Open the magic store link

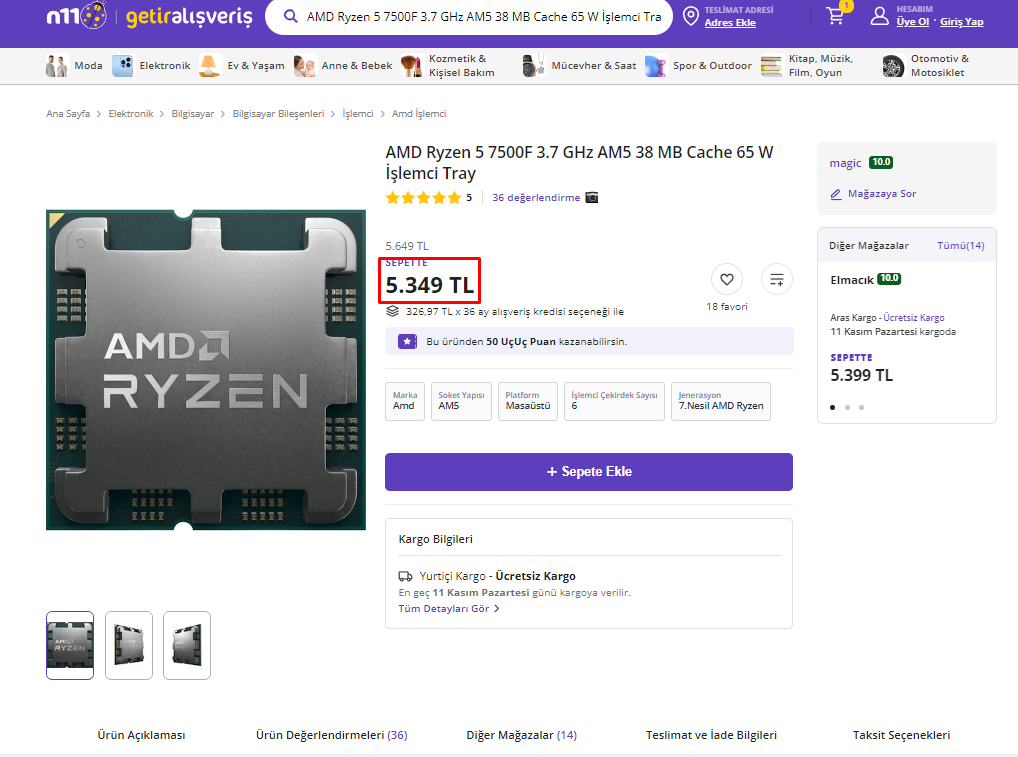point(845,163)
